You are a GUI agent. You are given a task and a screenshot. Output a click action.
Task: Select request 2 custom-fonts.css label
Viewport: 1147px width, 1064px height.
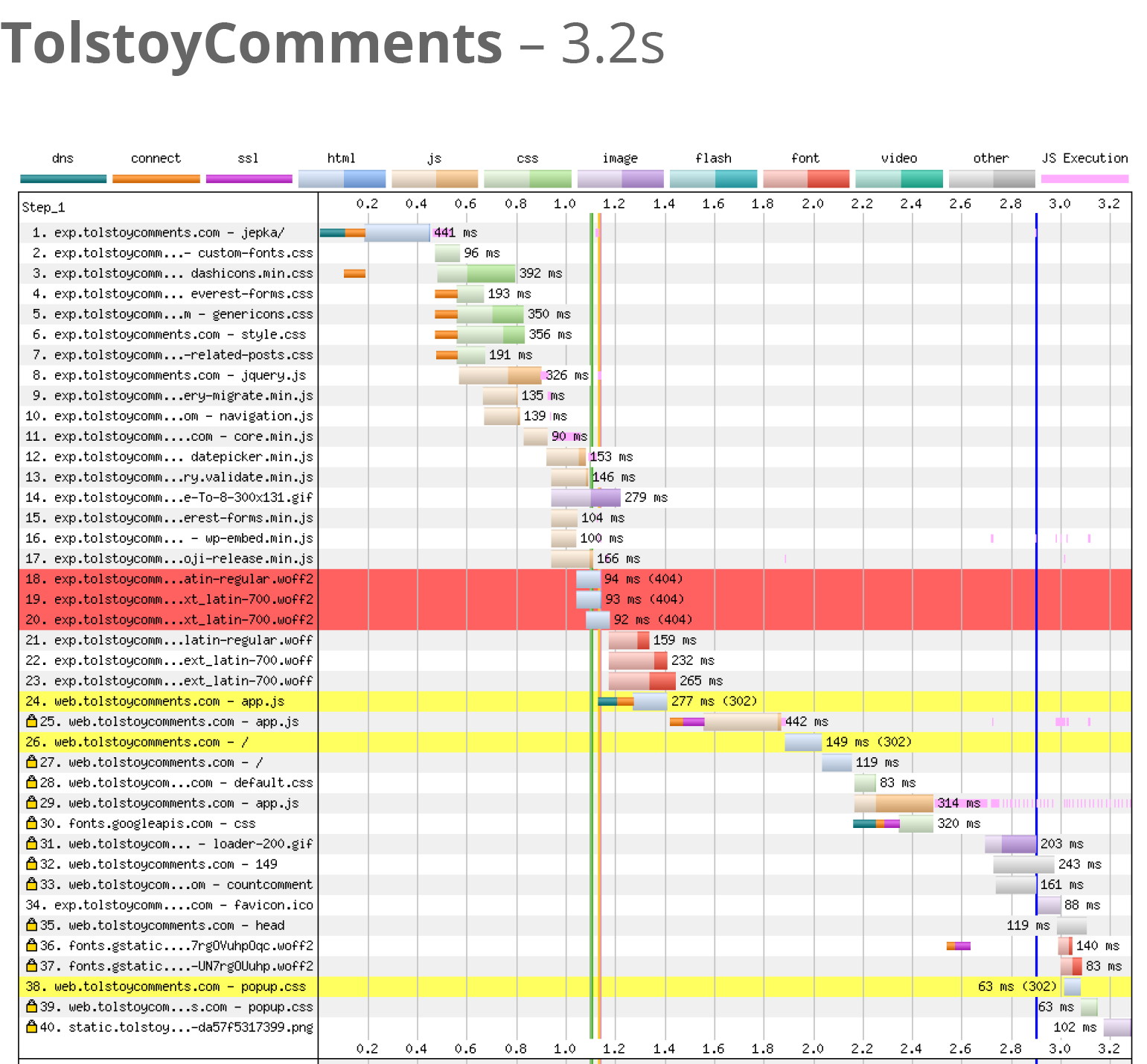click(x=173, y=253)
